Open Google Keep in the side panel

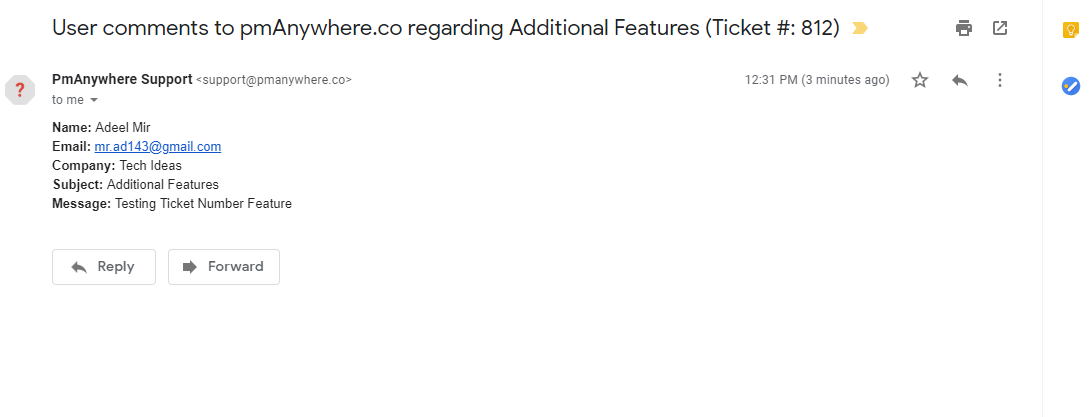tap(1070, 31)
